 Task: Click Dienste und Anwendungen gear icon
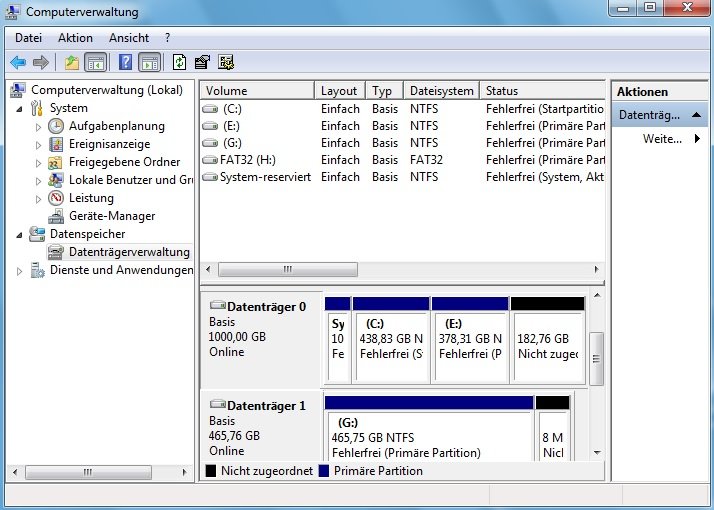(x=37, y=270)
